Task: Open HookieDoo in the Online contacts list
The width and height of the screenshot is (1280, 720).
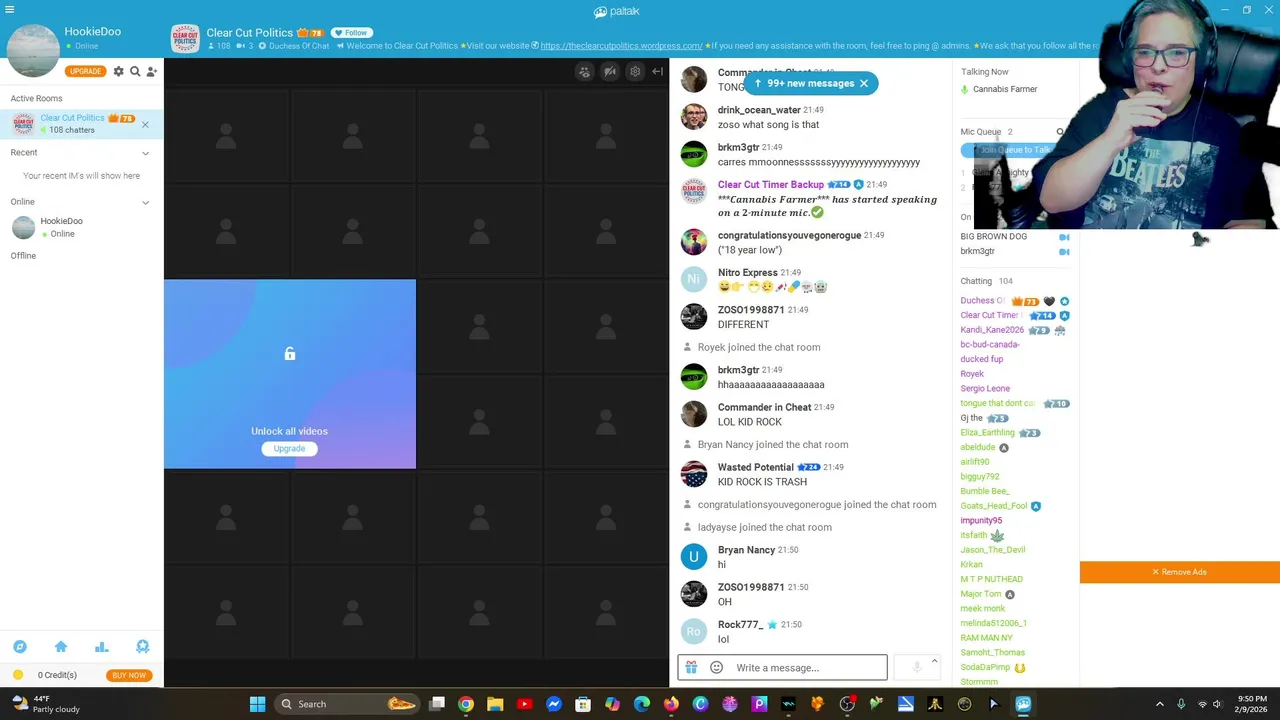Action: click(x=81, y=227)
